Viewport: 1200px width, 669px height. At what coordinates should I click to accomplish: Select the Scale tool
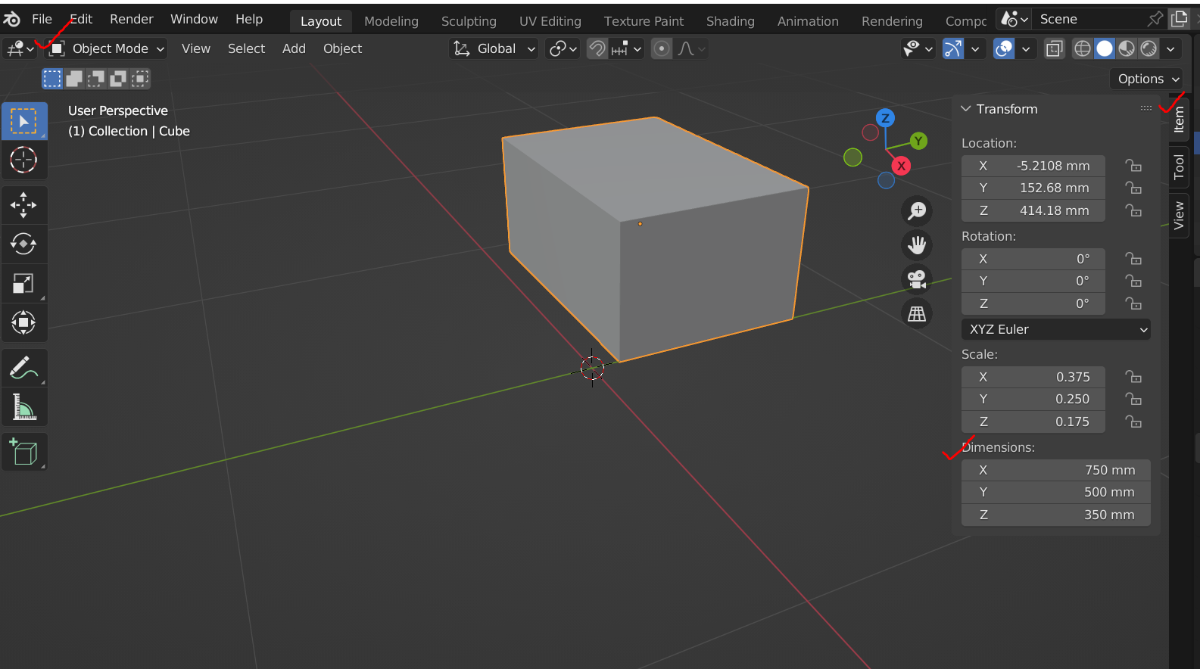[x=23, y=283]
